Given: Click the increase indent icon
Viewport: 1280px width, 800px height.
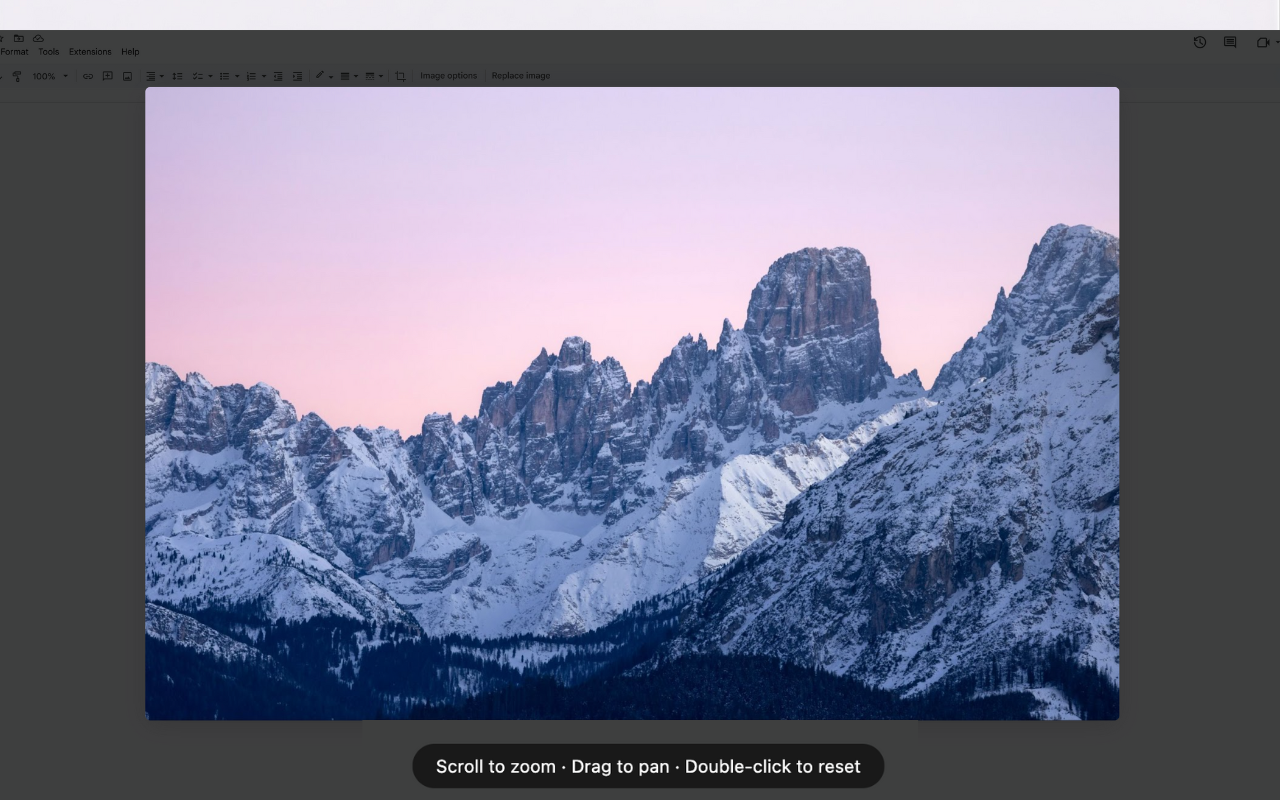Looking at the screenshot, I should 297,76.
